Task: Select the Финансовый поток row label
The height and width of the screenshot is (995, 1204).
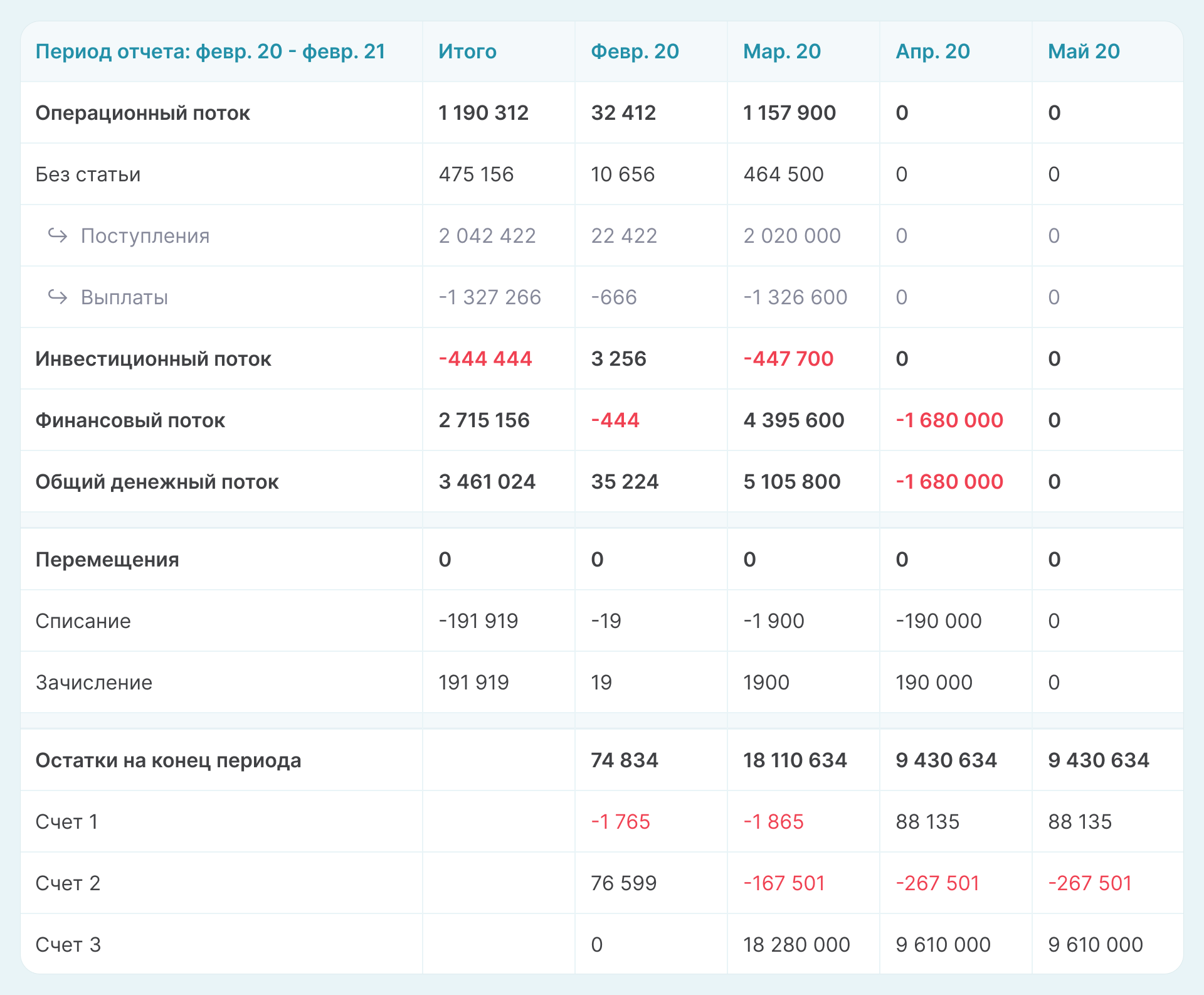Action: tap(130, 420)
